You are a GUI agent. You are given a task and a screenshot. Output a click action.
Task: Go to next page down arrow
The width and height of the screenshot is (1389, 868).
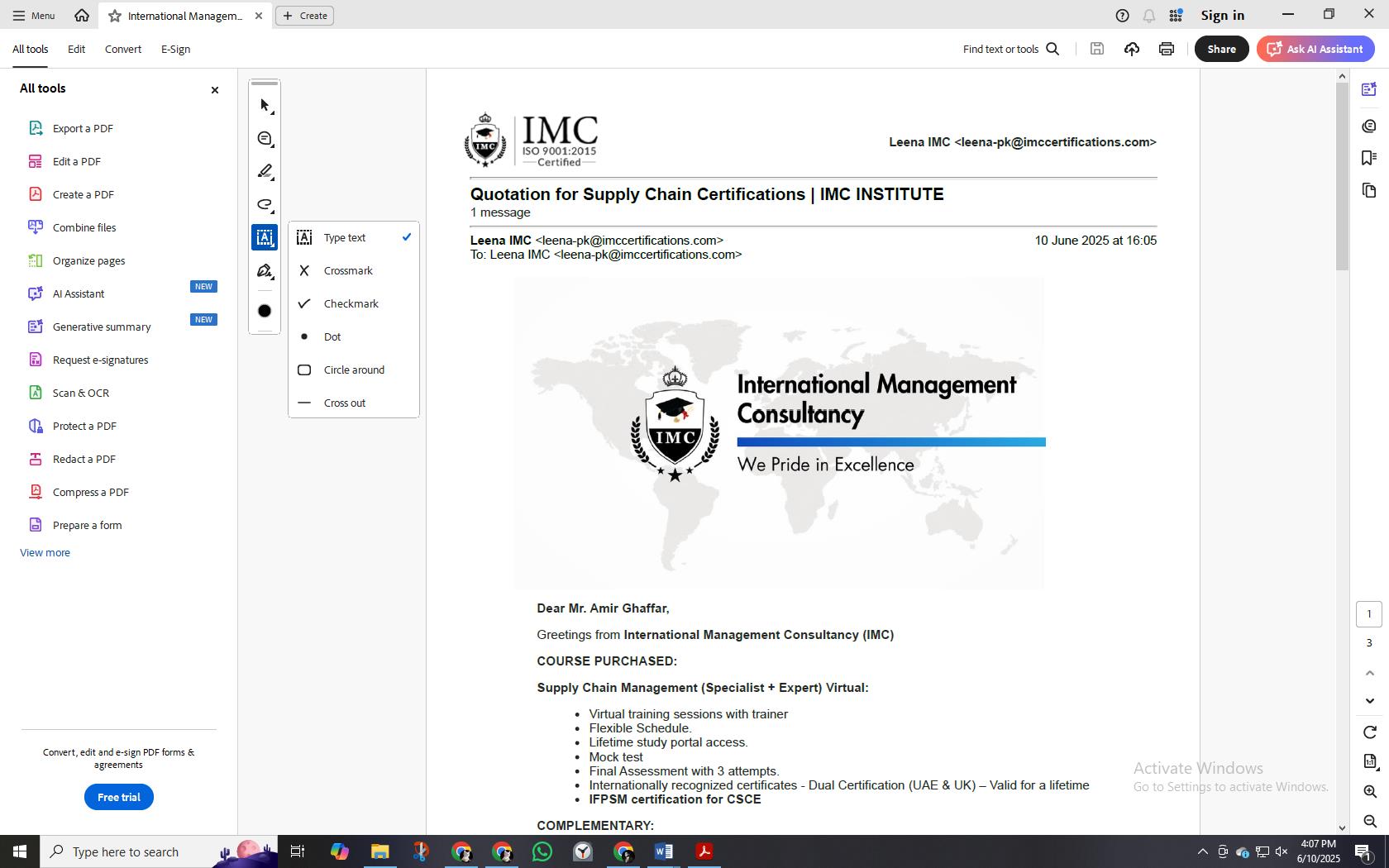1369,701
